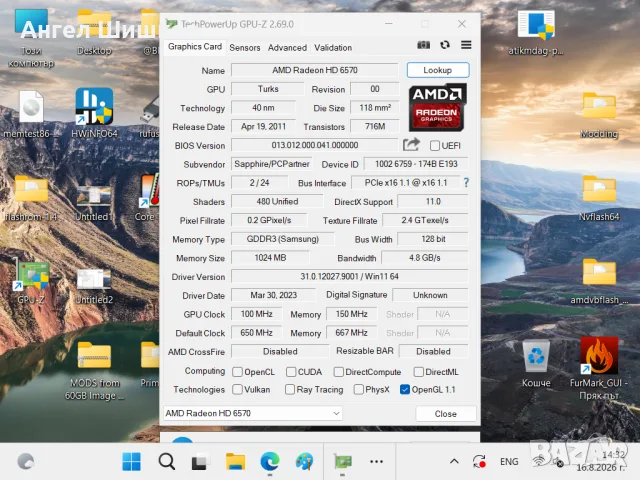Click the Name field AMD Radeon HD 6570
The image size is (640, 480).
coord(314,70)
